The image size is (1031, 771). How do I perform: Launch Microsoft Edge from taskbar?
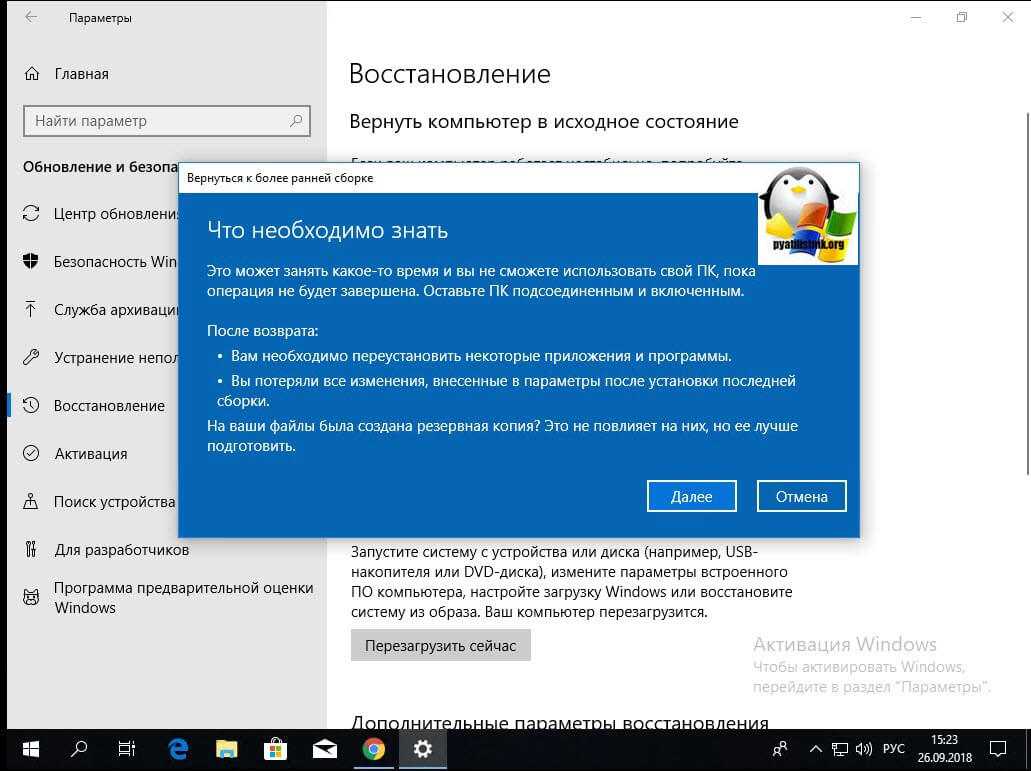click(178, 749)
